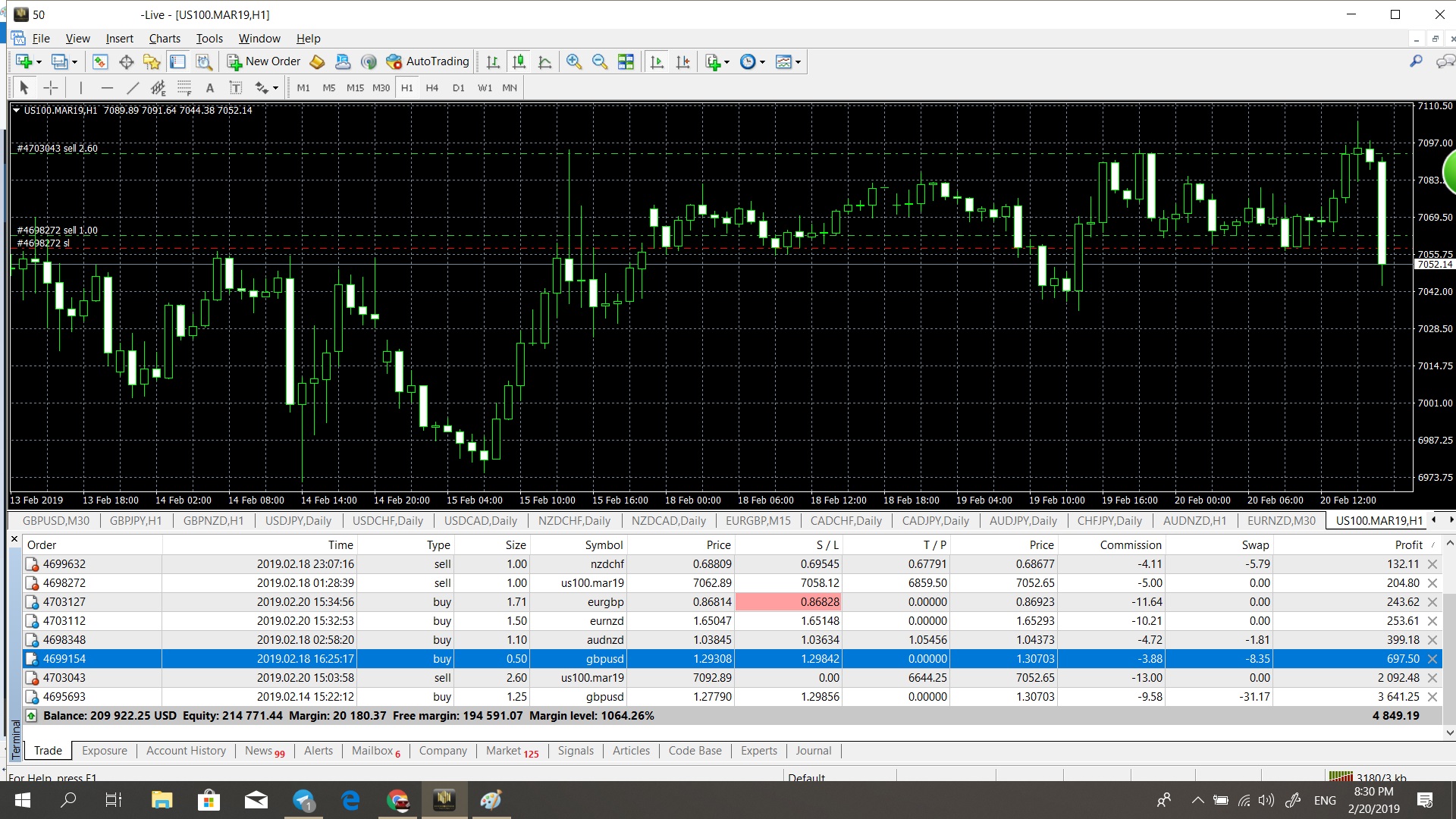Open the Tools menu
1456x819 pixels.
click(x=209, y=39)
